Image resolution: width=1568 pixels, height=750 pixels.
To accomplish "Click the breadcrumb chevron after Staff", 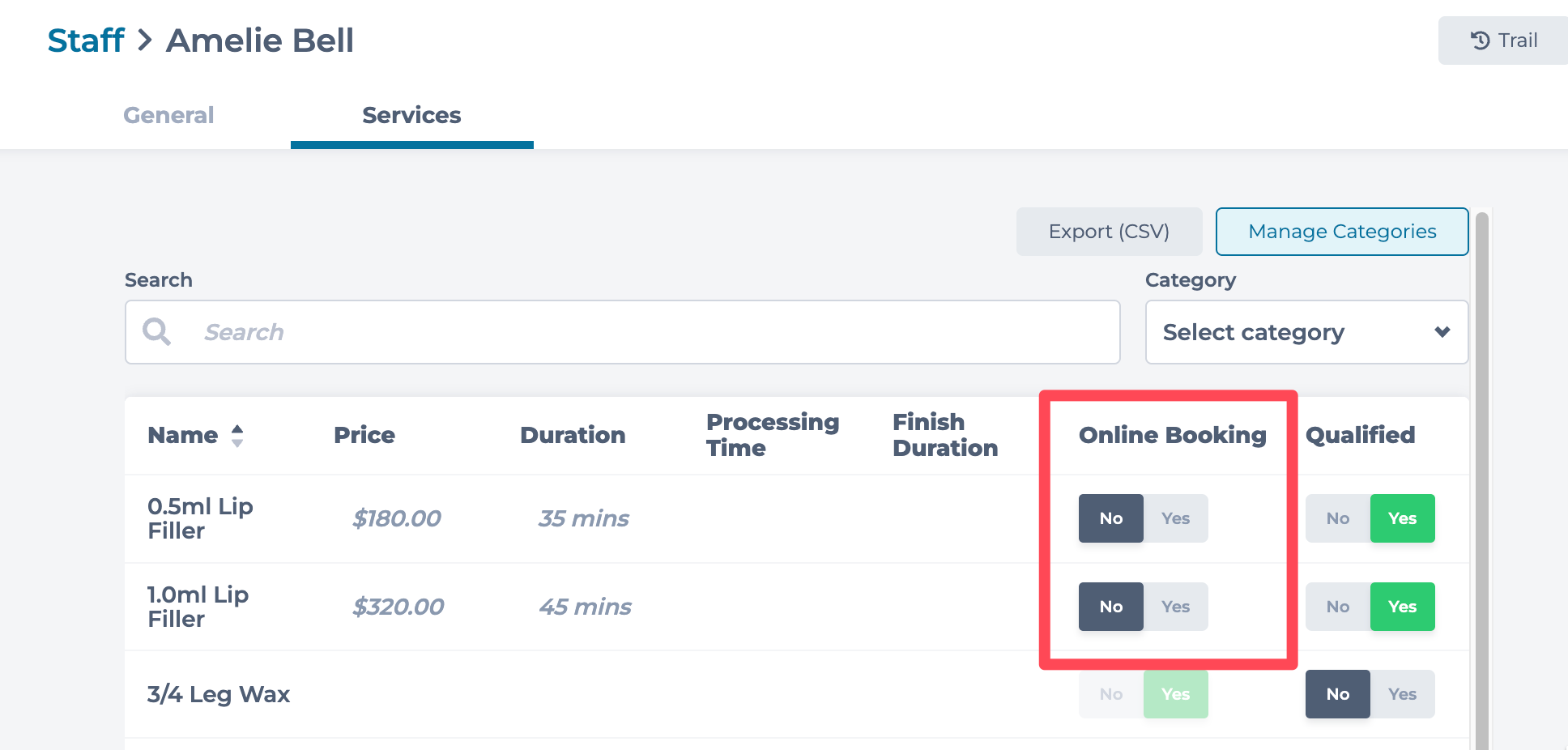I will click(x=145, y=40).
